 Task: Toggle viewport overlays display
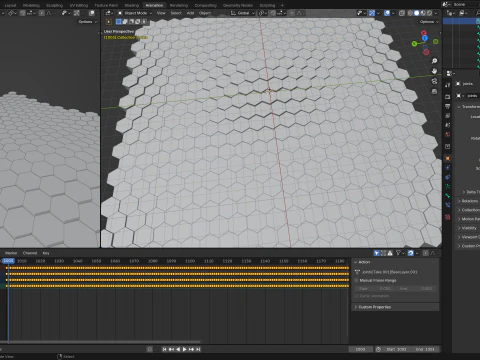(x=387, y=13)
